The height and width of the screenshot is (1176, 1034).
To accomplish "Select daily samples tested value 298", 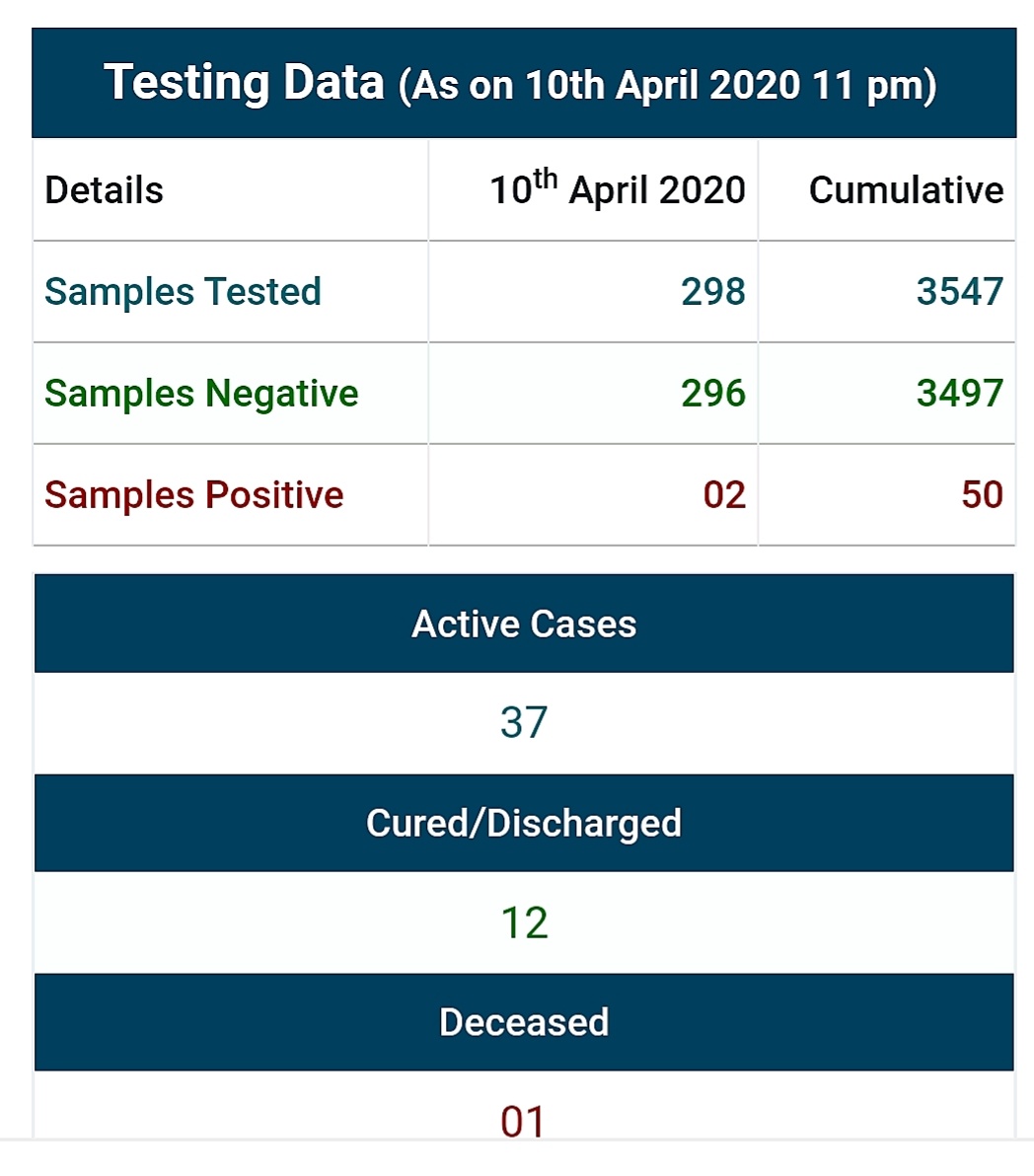I will coord(713,292).
